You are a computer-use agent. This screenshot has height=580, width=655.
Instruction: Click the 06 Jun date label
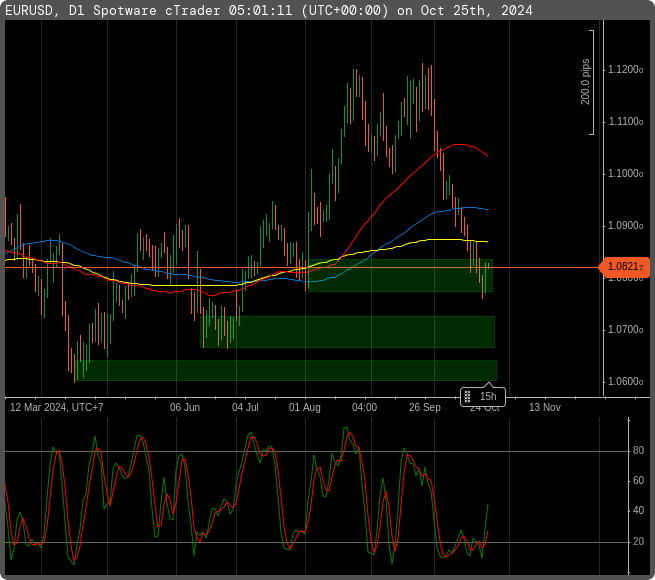click(x=185, y=408)
